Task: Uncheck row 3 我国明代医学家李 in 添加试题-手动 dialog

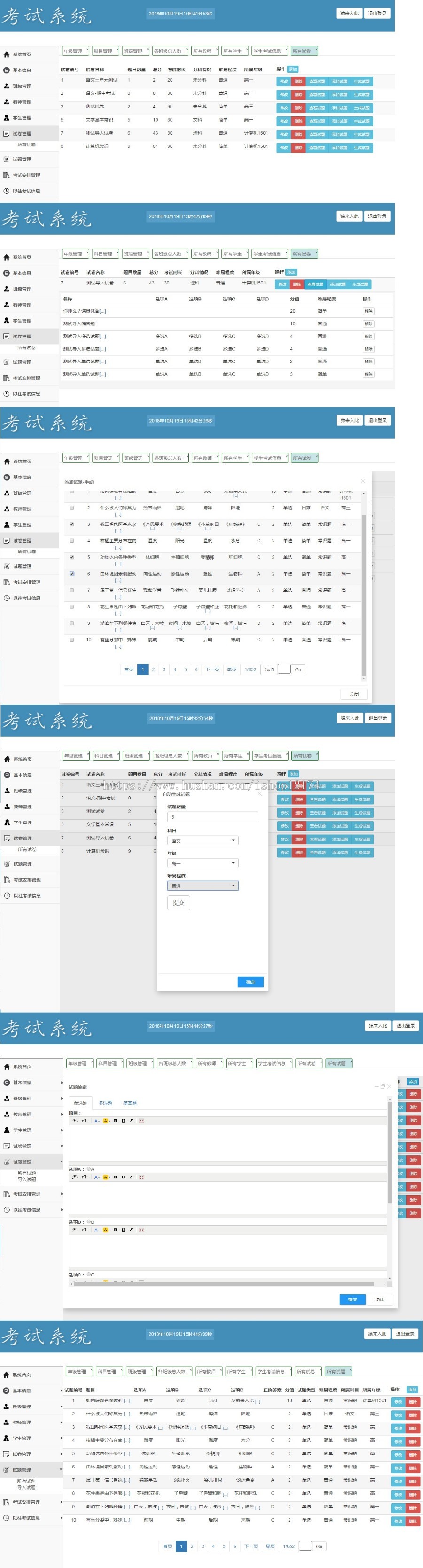Action: (72, 524)
